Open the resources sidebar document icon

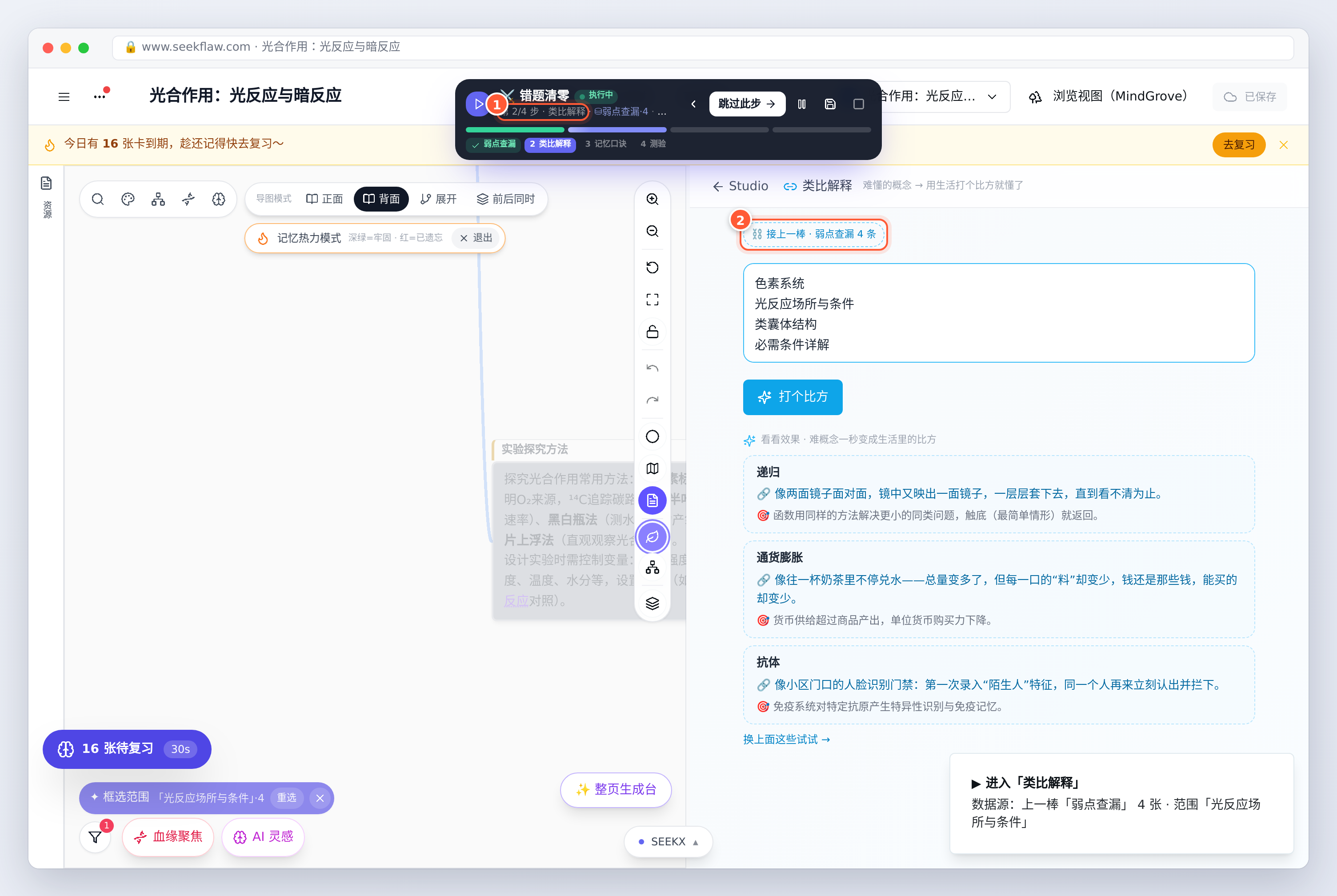point(46,183)
